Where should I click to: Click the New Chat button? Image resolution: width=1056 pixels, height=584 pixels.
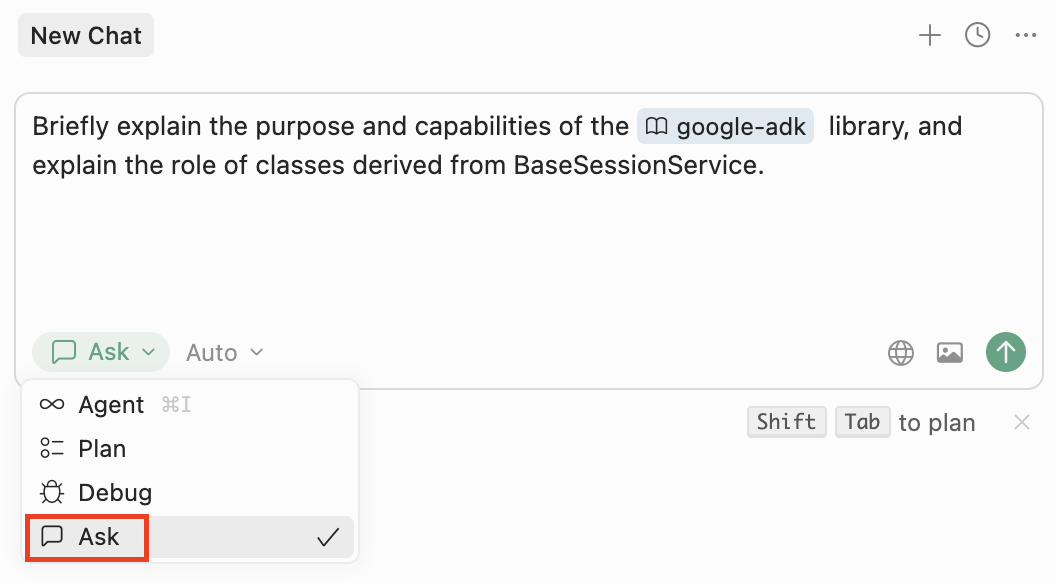click(x=85, y=35)
